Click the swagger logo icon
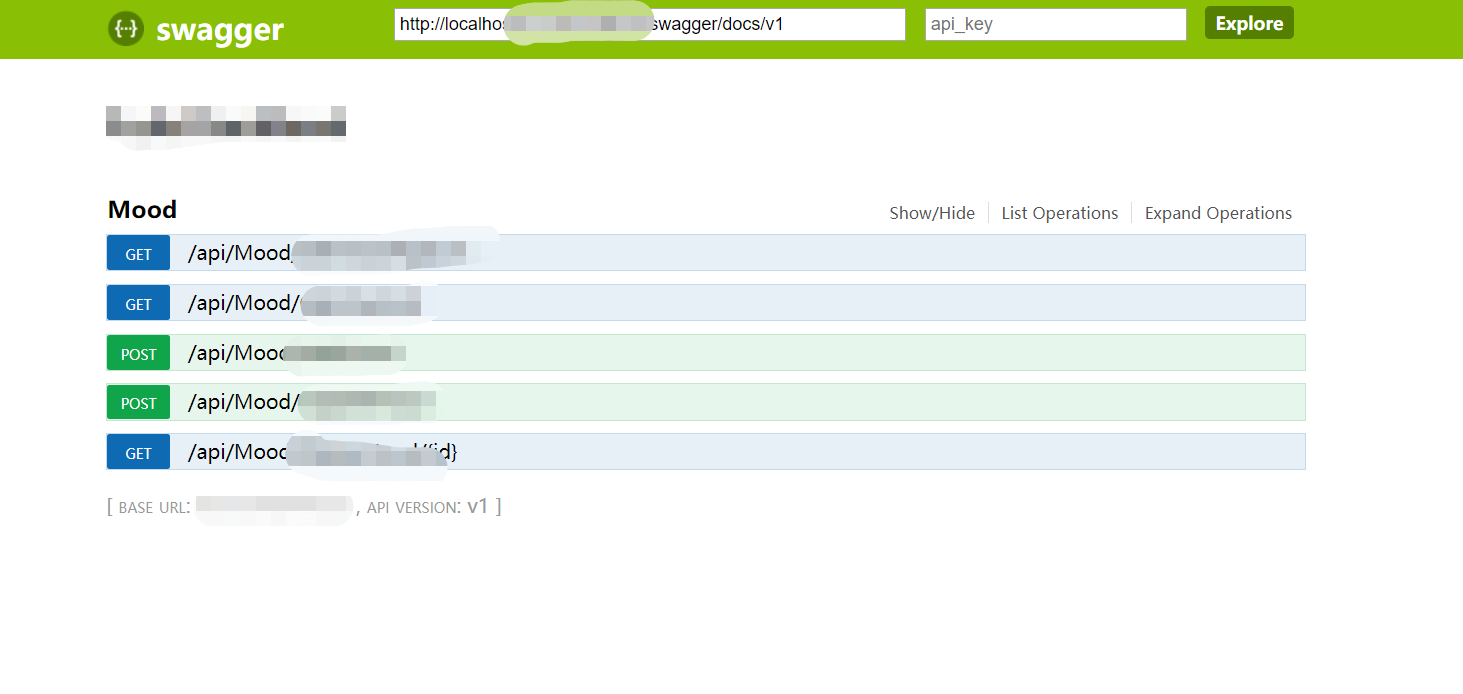 pos(125,29)
